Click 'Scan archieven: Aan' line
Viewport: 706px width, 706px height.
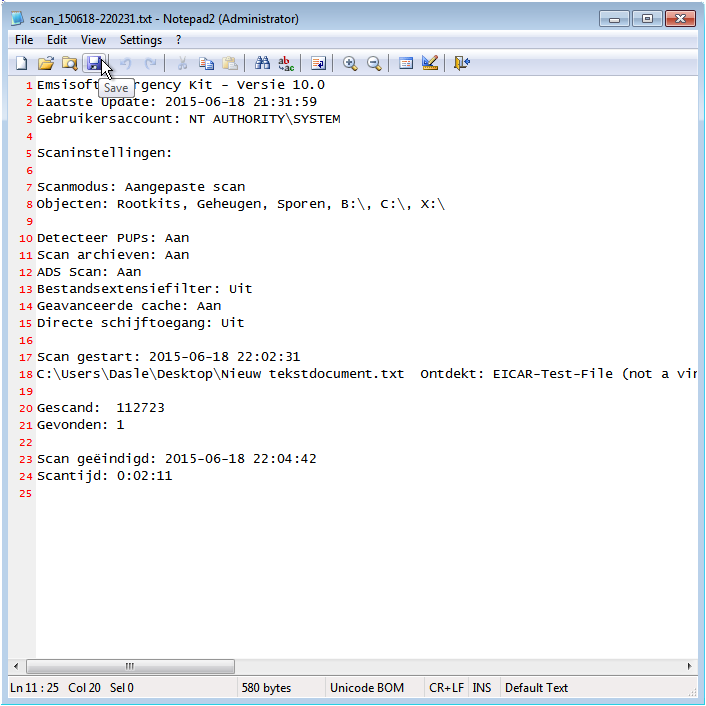tap(113, 255)
